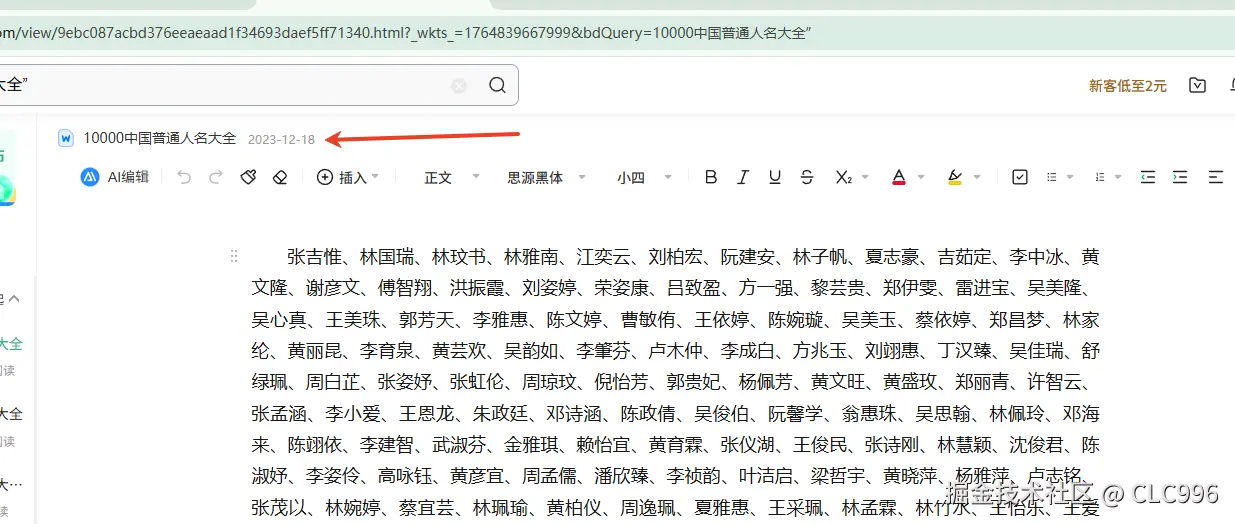1235x524 pixels.
Task: Click the search magnifier icon
Action: click(497, 86)
